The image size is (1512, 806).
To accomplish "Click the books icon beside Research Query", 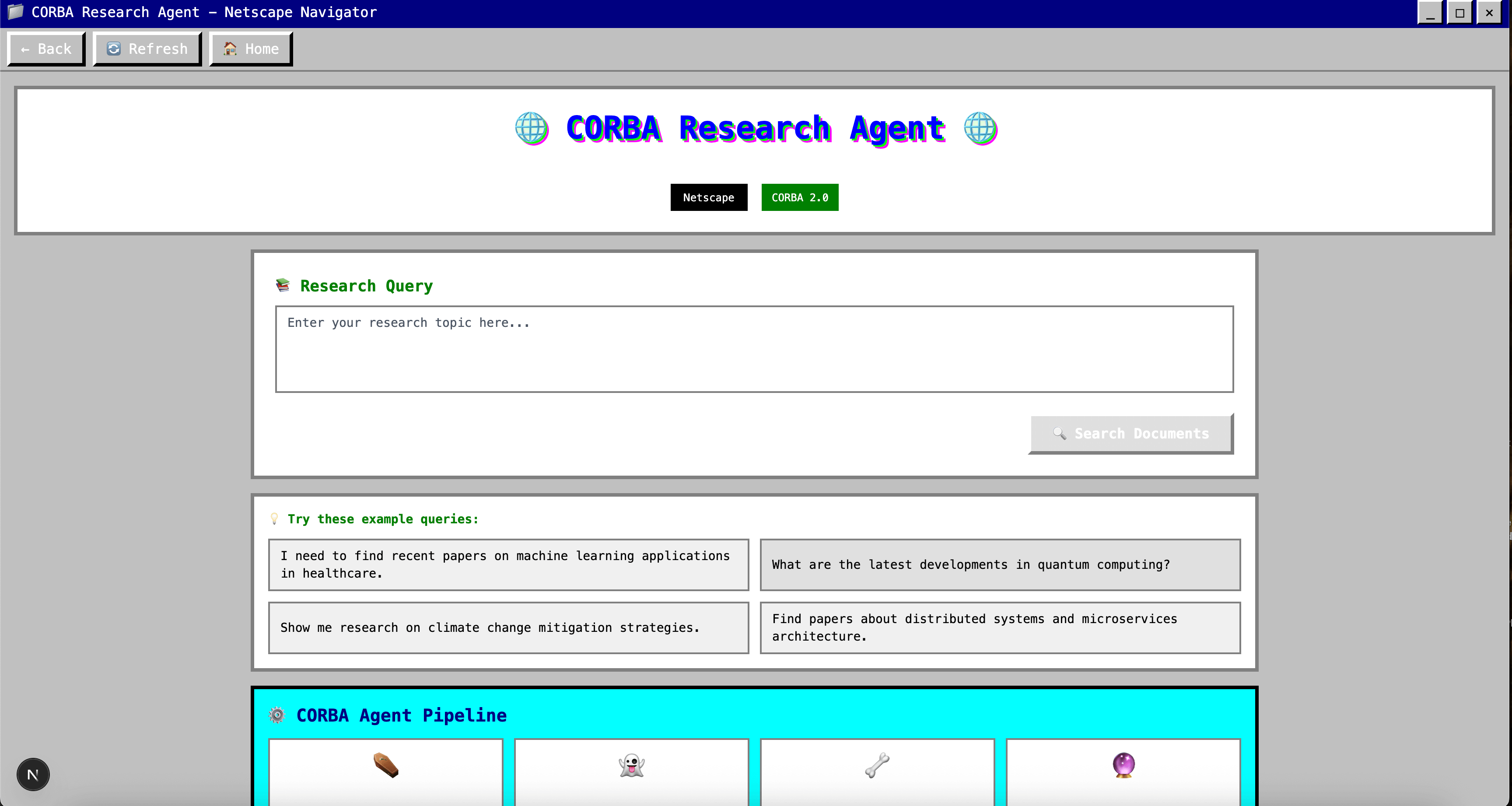I will 283,285.
